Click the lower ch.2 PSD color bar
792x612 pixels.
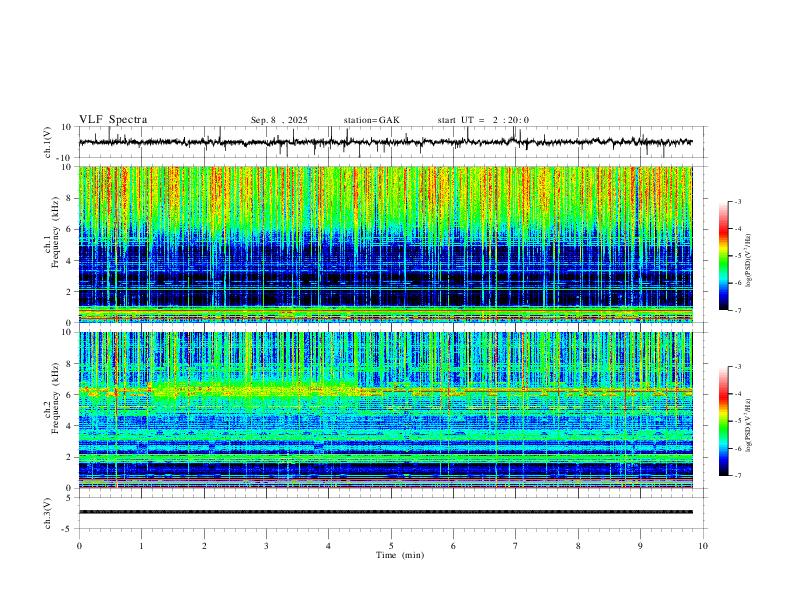click(x=724, y=421)
